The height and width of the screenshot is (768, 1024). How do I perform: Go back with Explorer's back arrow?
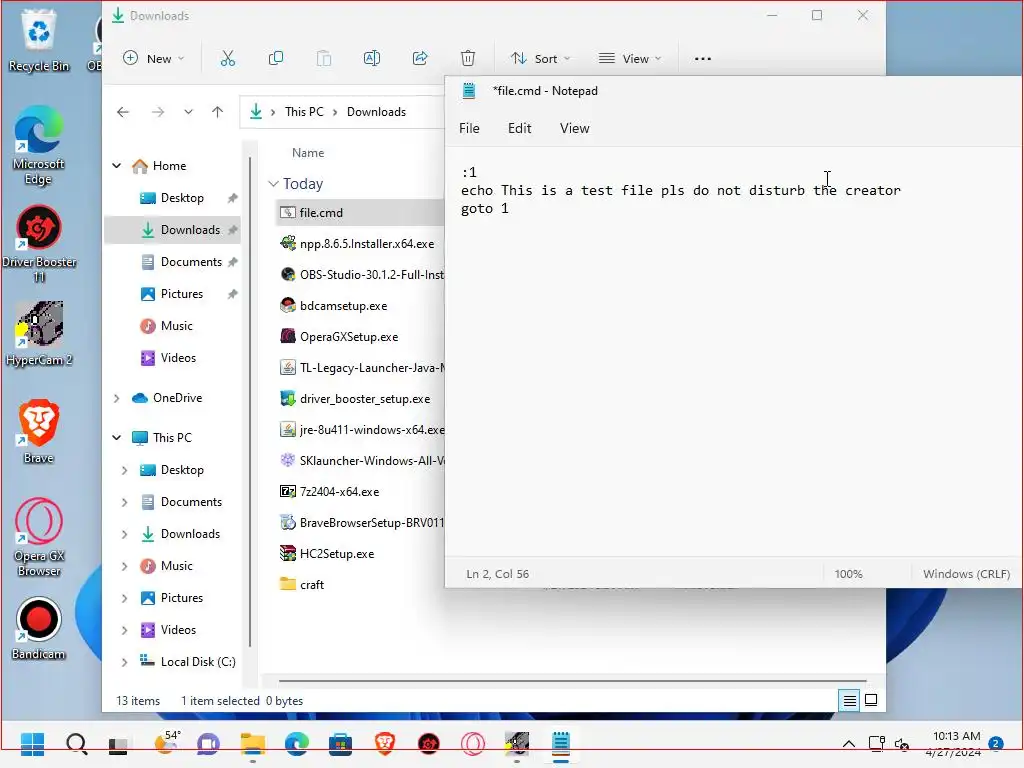coord(123,112)
